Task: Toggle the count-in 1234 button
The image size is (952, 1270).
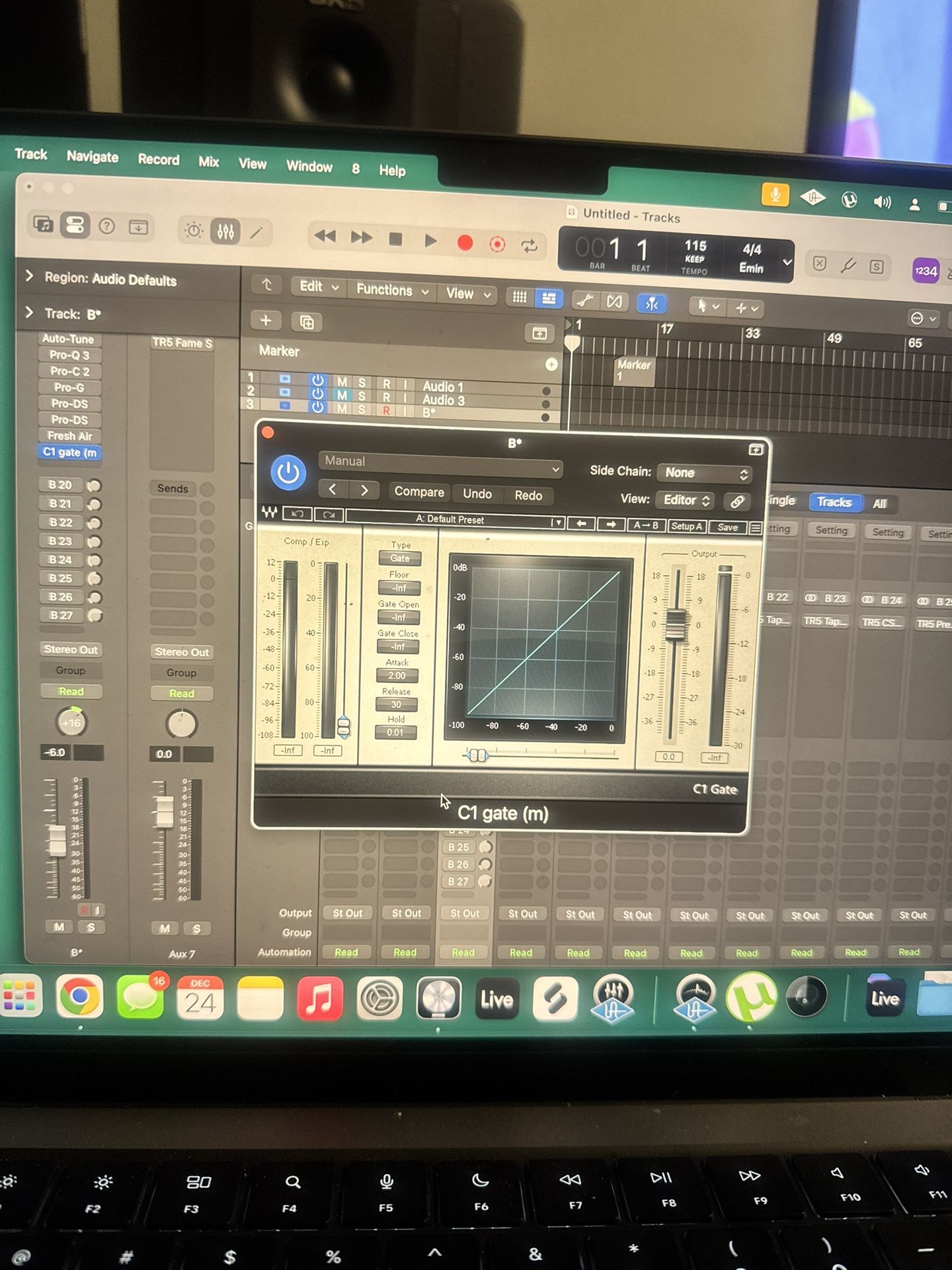Action: (x=926, y=271)
